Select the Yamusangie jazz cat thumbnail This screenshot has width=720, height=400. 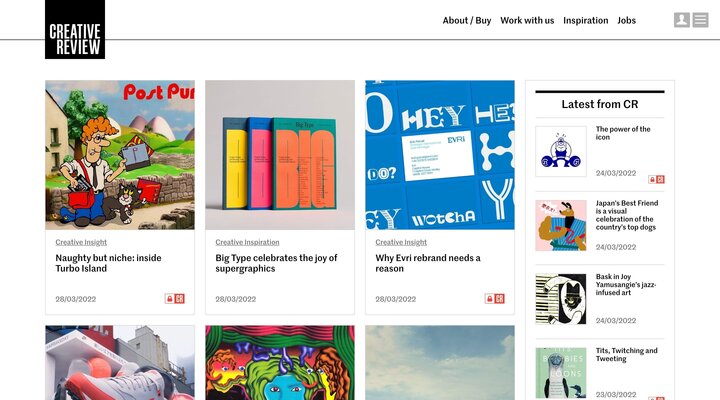point(561,299)
